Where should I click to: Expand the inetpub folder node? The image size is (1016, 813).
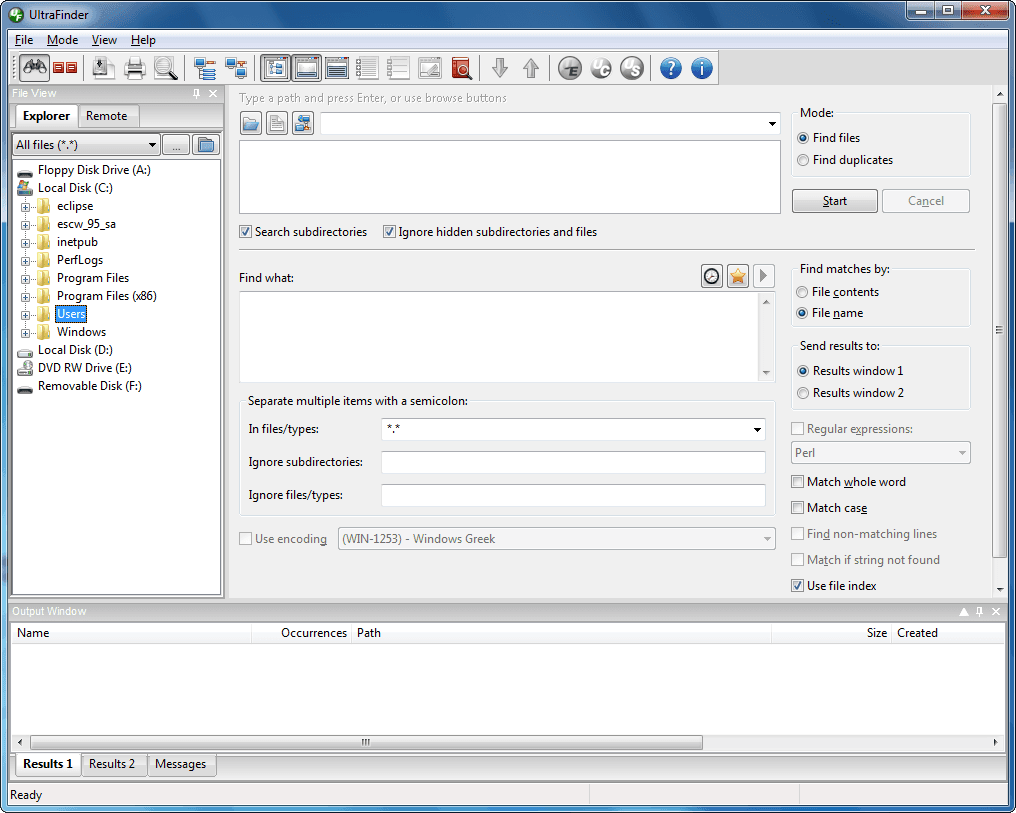[x=25, y=244]
